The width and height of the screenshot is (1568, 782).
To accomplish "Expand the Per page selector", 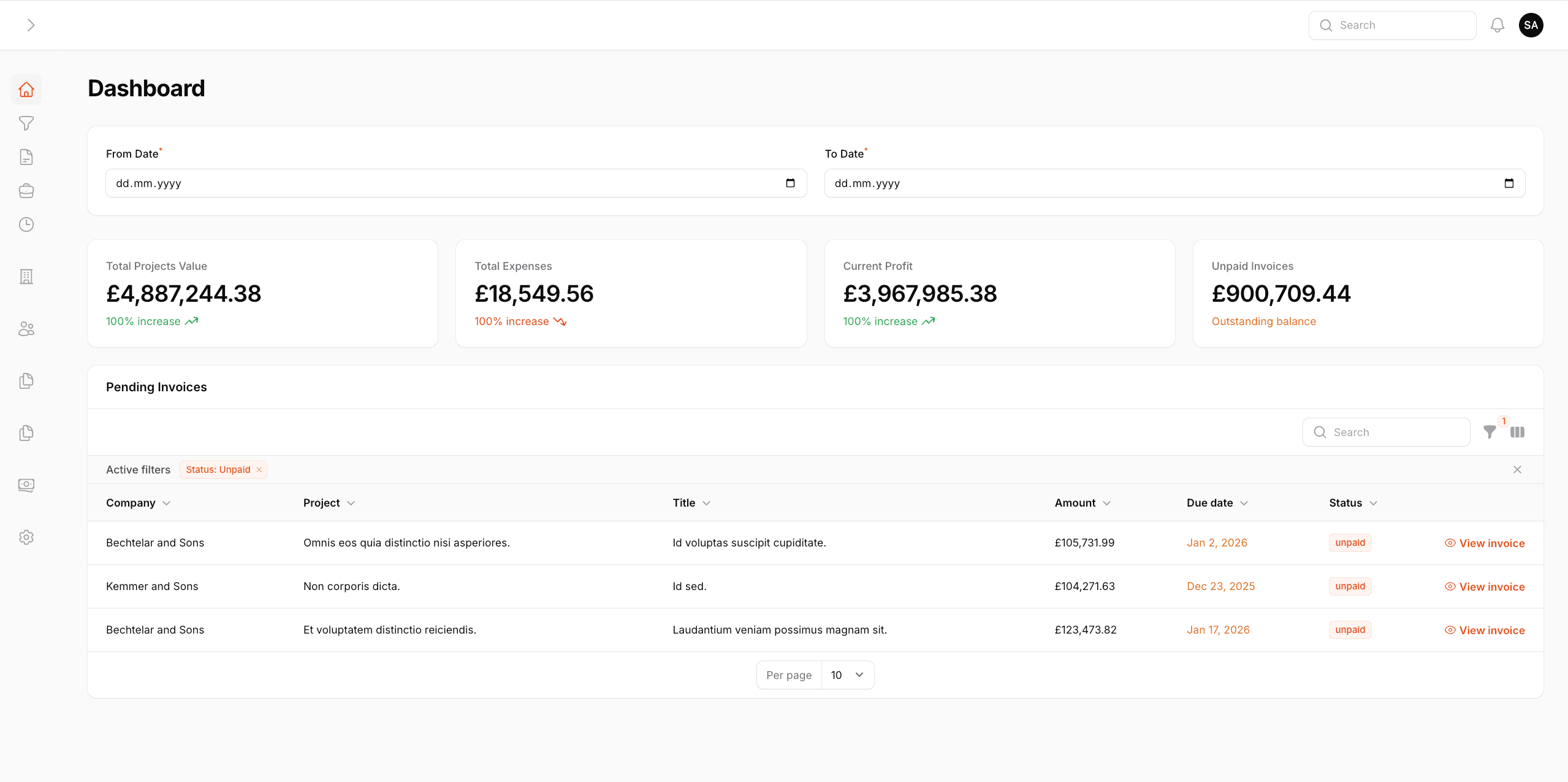I will coord(847,675).
